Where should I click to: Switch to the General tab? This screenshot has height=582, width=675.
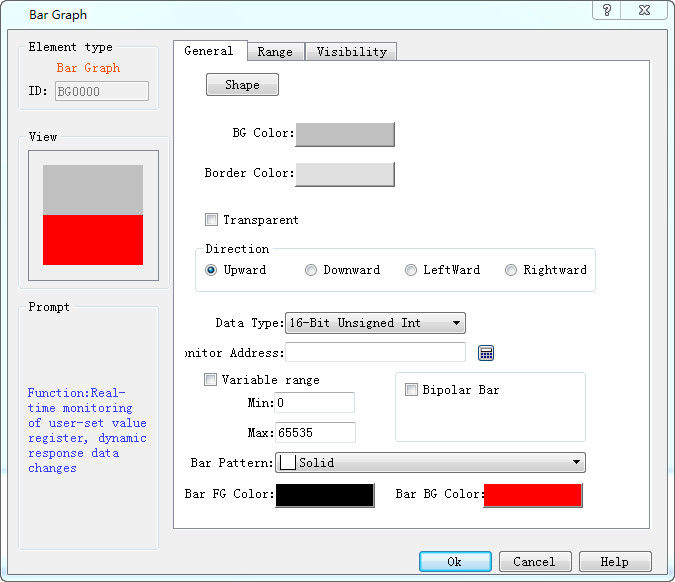[209, 51]
